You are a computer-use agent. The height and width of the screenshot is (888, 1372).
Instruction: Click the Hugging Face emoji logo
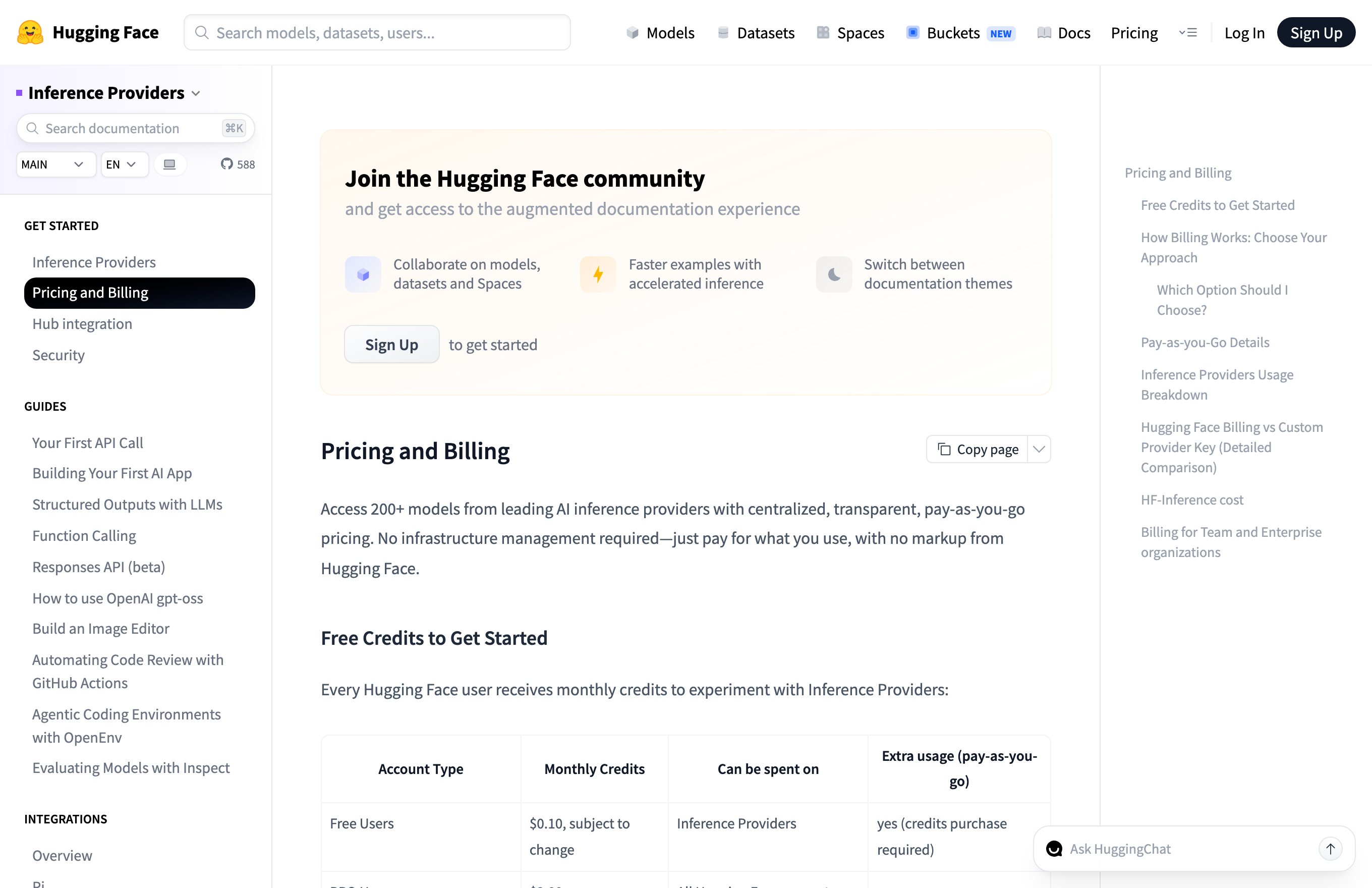click(x=30, y=32)
